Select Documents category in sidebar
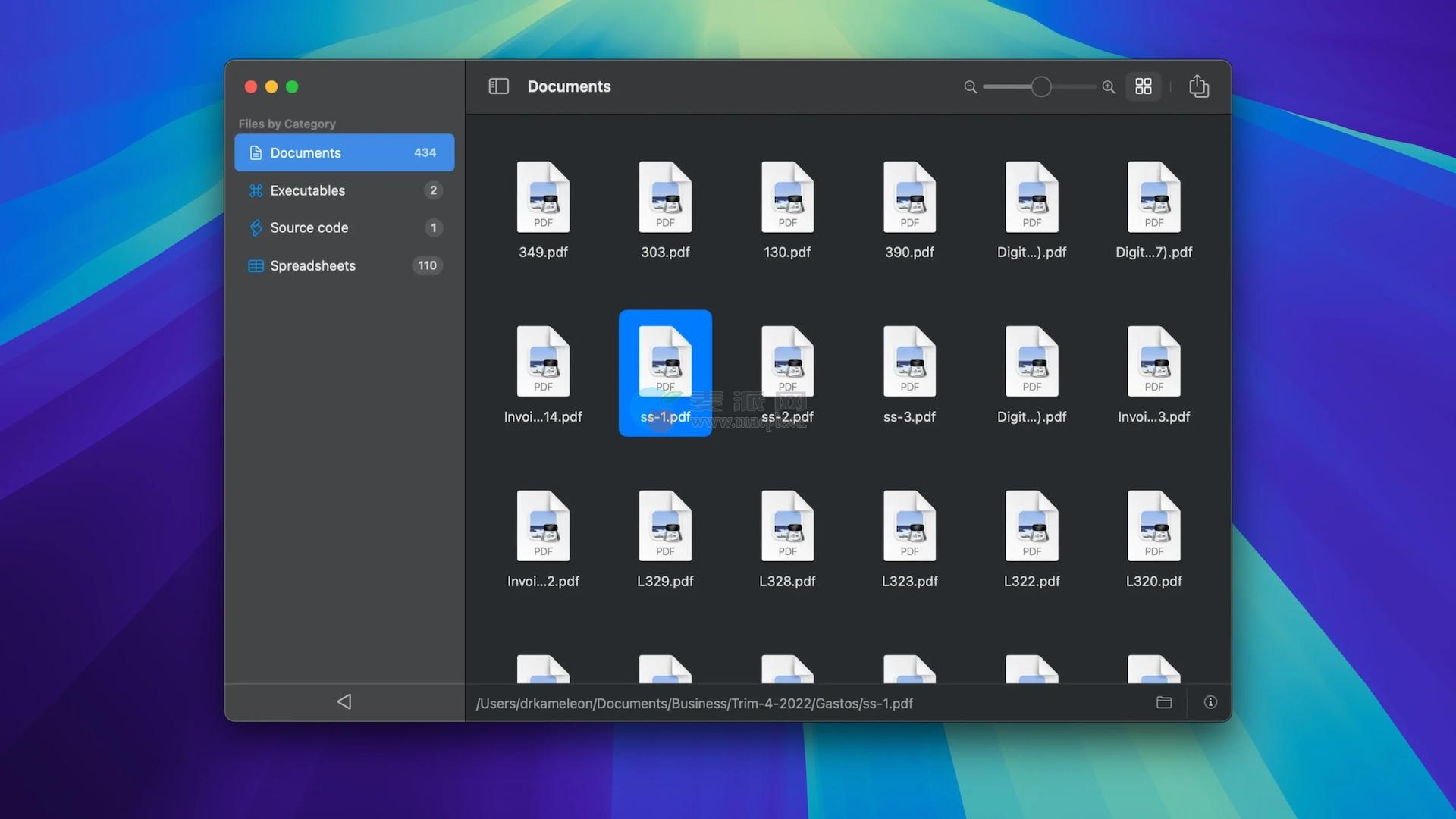 [x=306, y=153]
